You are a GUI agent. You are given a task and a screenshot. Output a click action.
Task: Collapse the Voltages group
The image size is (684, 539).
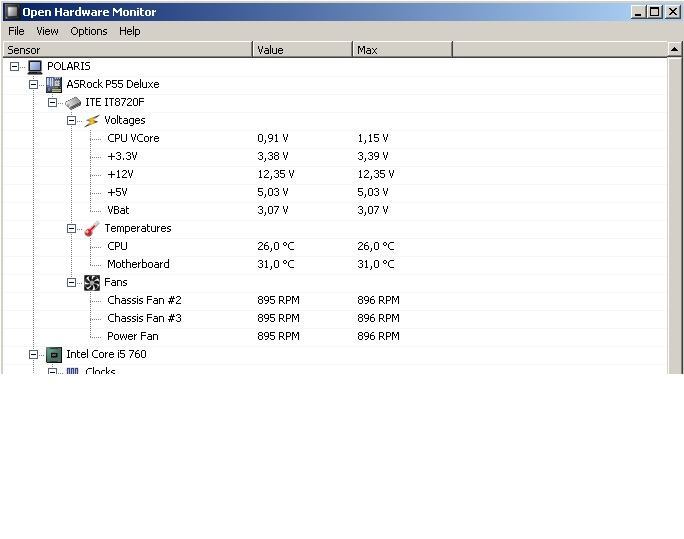[x=72, y=120]
